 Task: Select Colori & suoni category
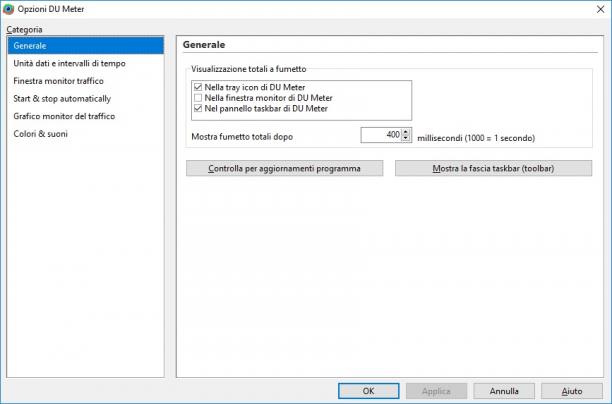[x=85, y=133]
